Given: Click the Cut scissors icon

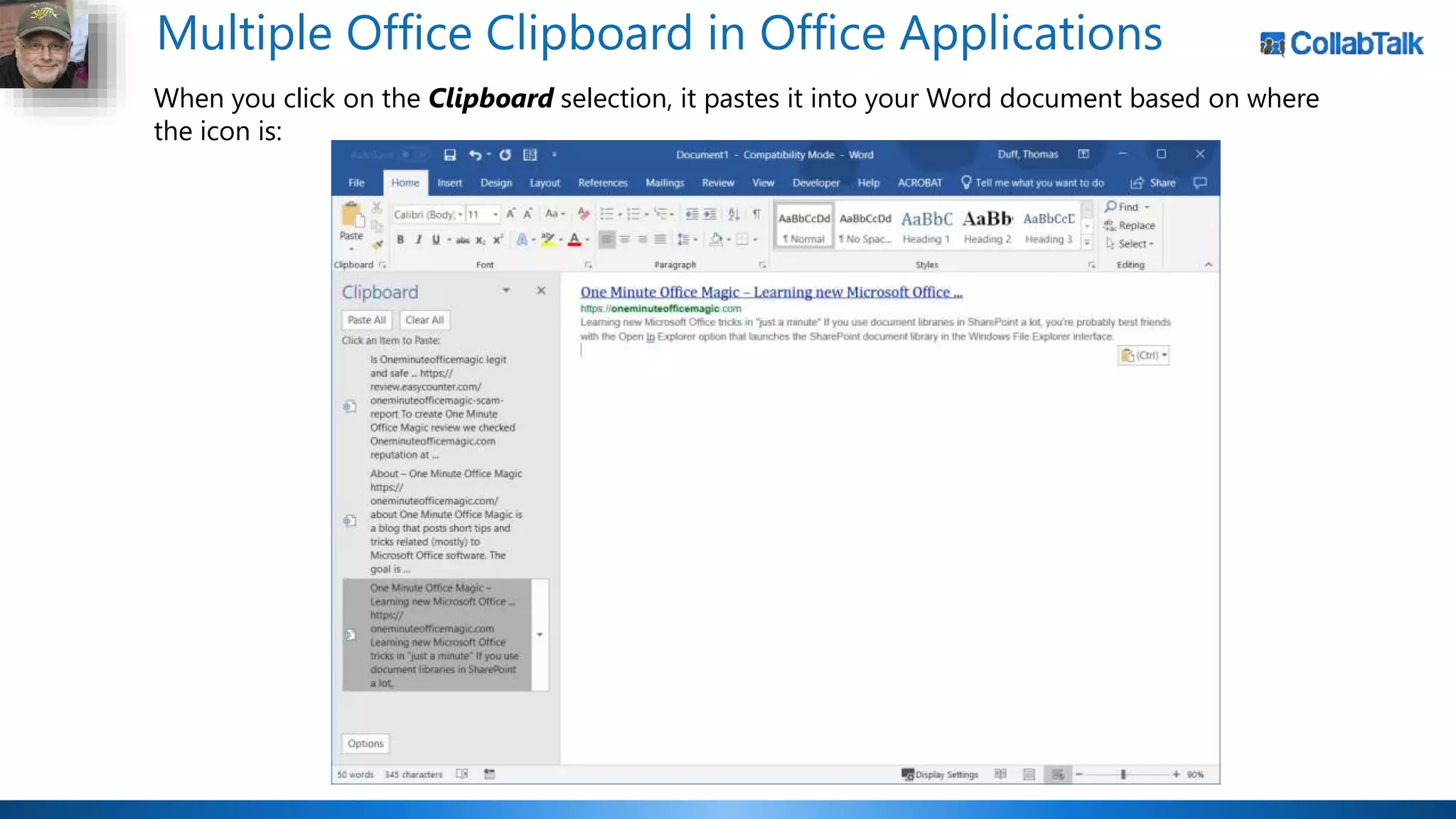Looking at the screenshot, I should 377,208.
